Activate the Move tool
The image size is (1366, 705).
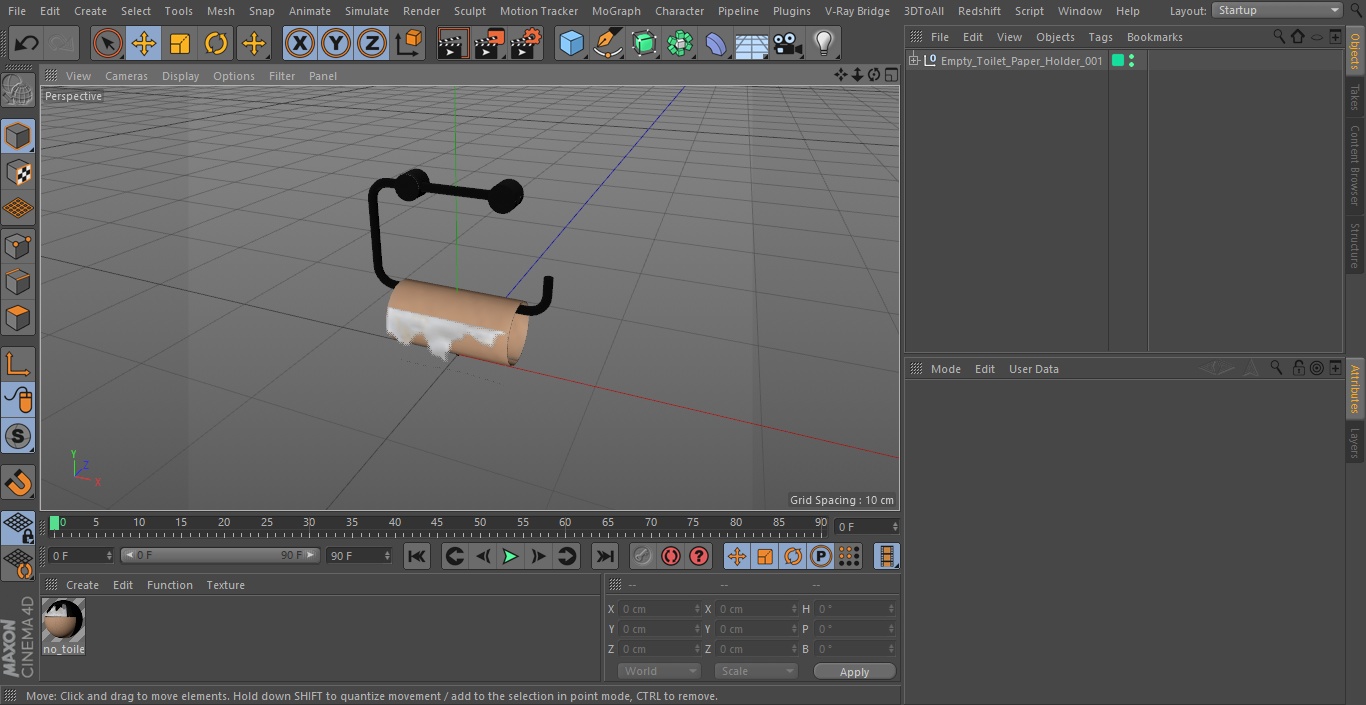[x=144, y=43]
